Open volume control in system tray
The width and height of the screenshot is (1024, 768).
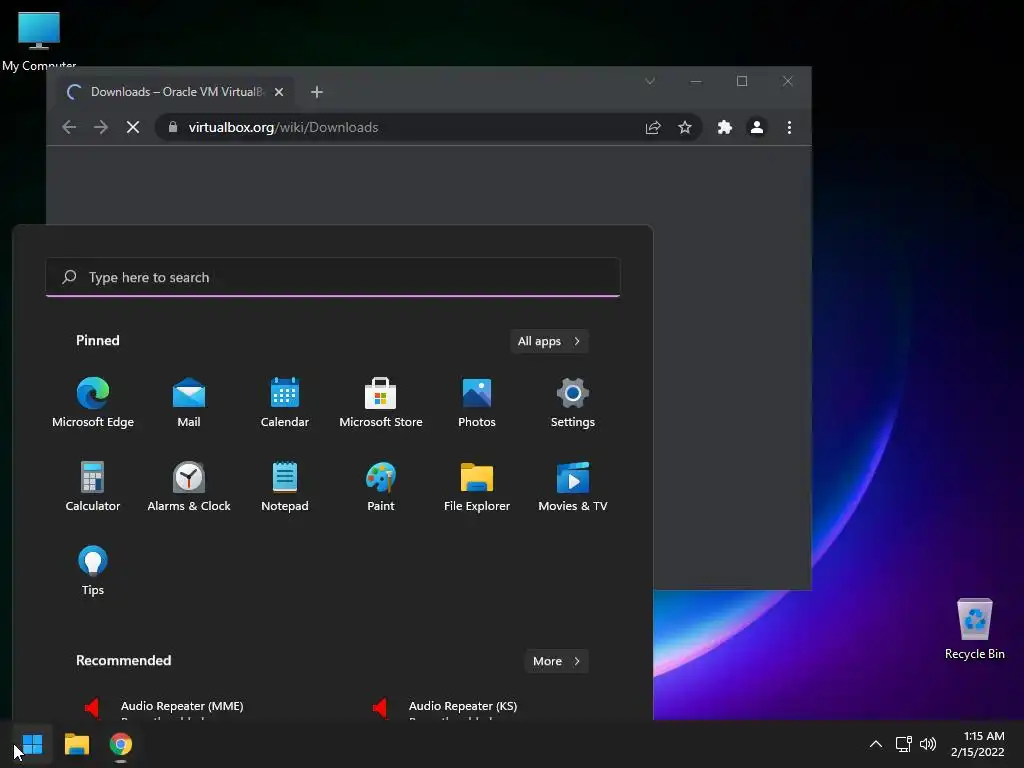pos(928,744)
